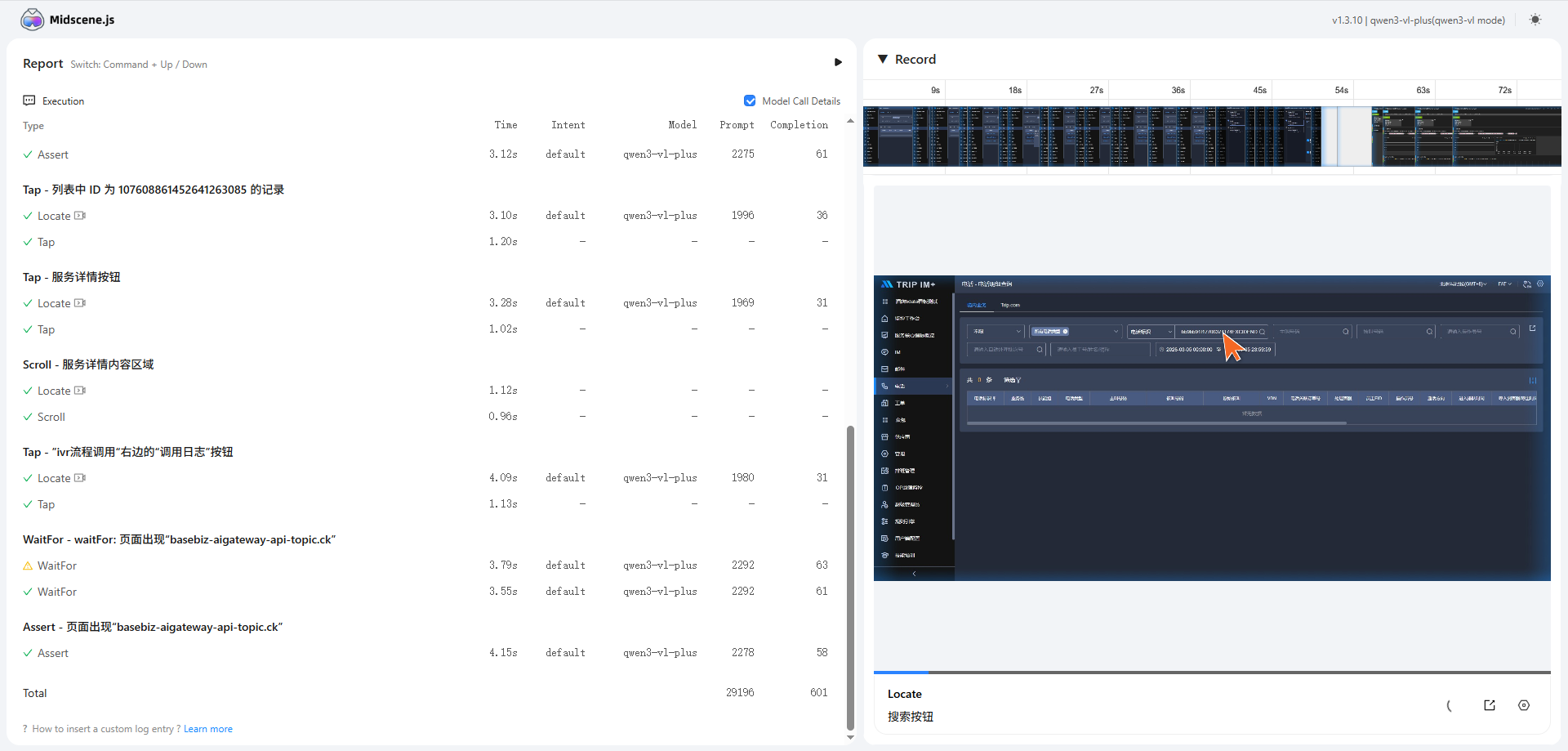This screenshot has width=1568, height=751.
Task: Click the video icon beside Locate under Tap ivr流程调用
Action: (x=80, y=478)
